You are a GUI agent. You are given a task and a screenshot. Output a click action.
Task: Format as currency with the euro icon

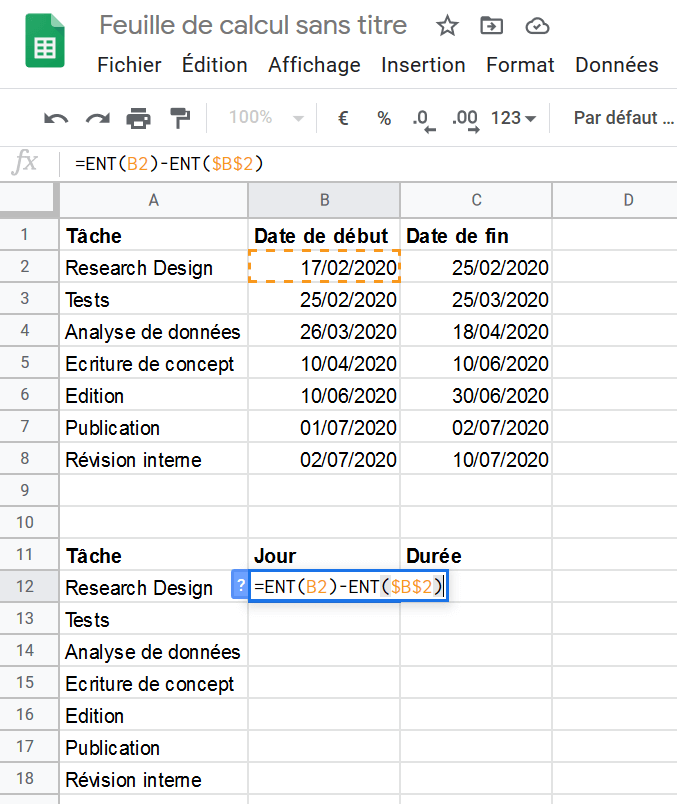tap(343, 118)
